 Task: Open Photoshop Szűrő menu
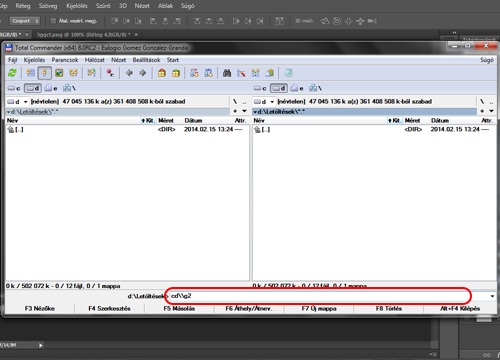click(x=103, y=6)
